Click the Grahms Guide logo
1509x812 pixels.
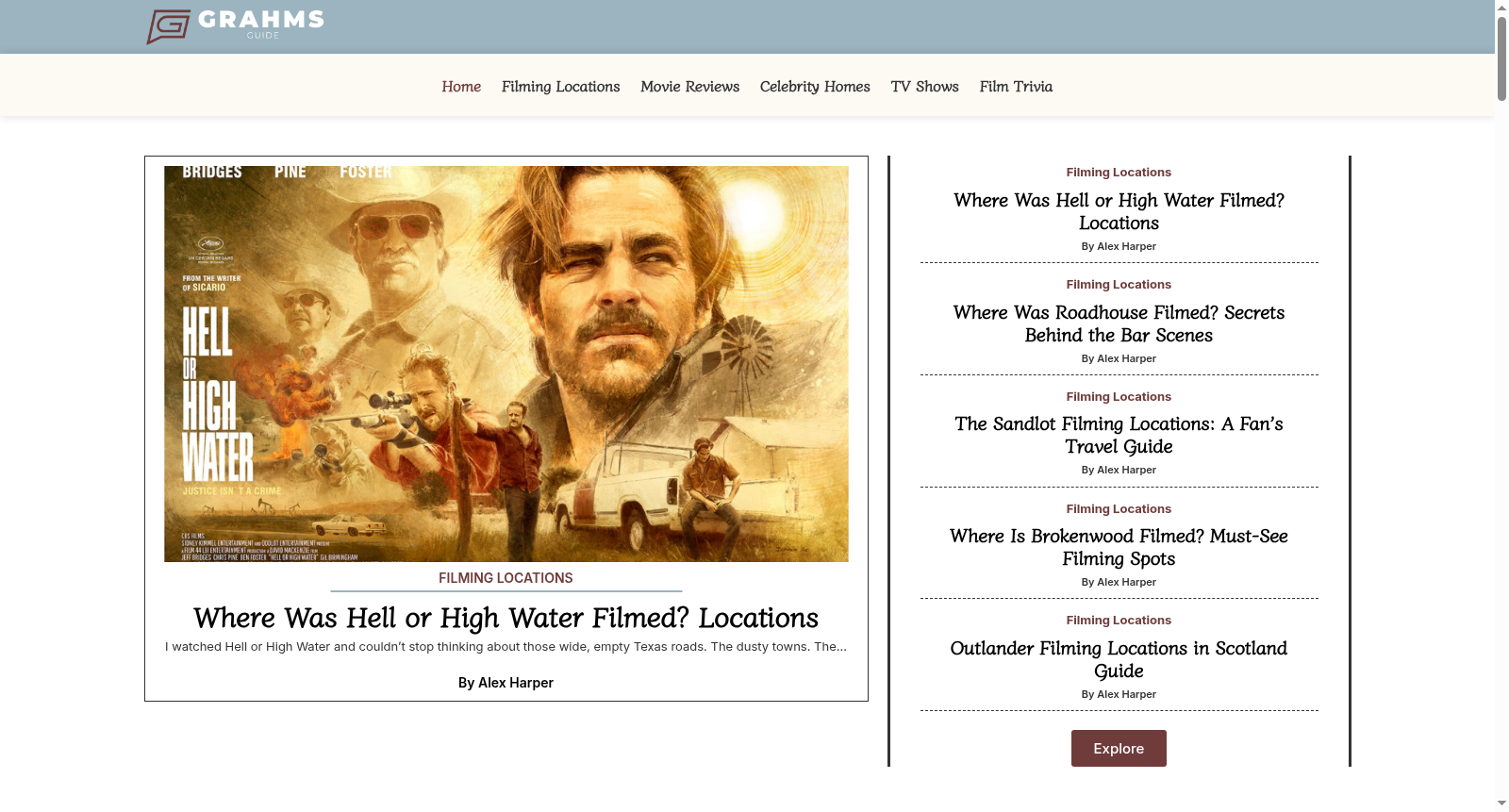(236, 26)
